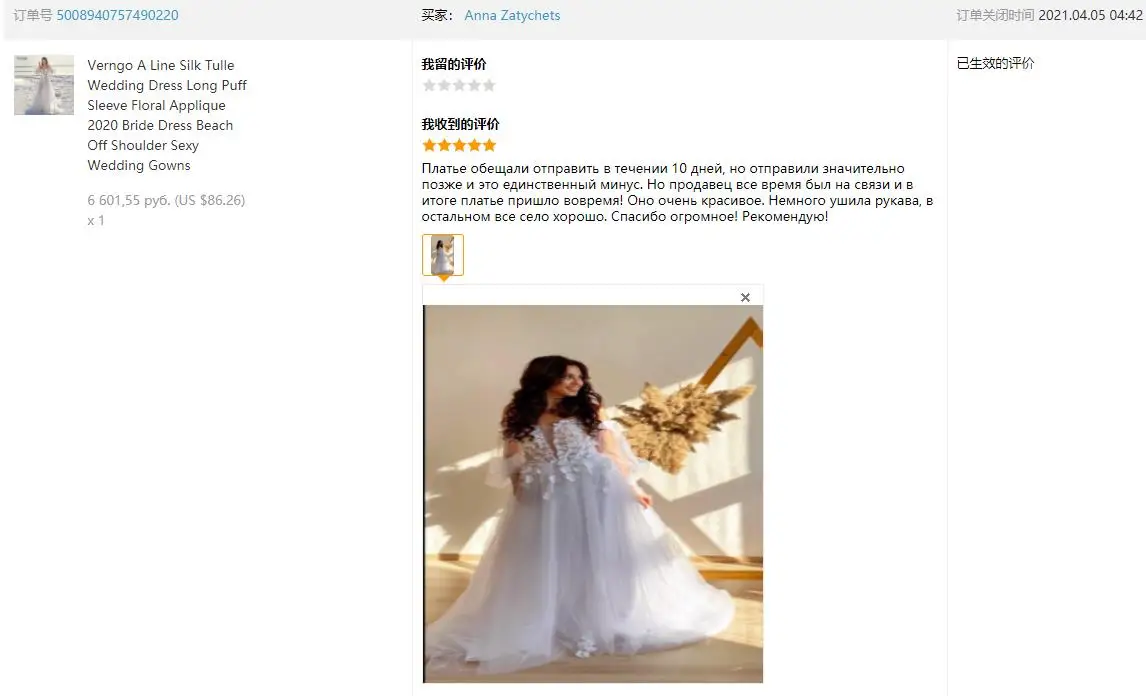The image size is (1146, 696).
Task: Close the enlarged review photo
Action: (x=745, y=297)
